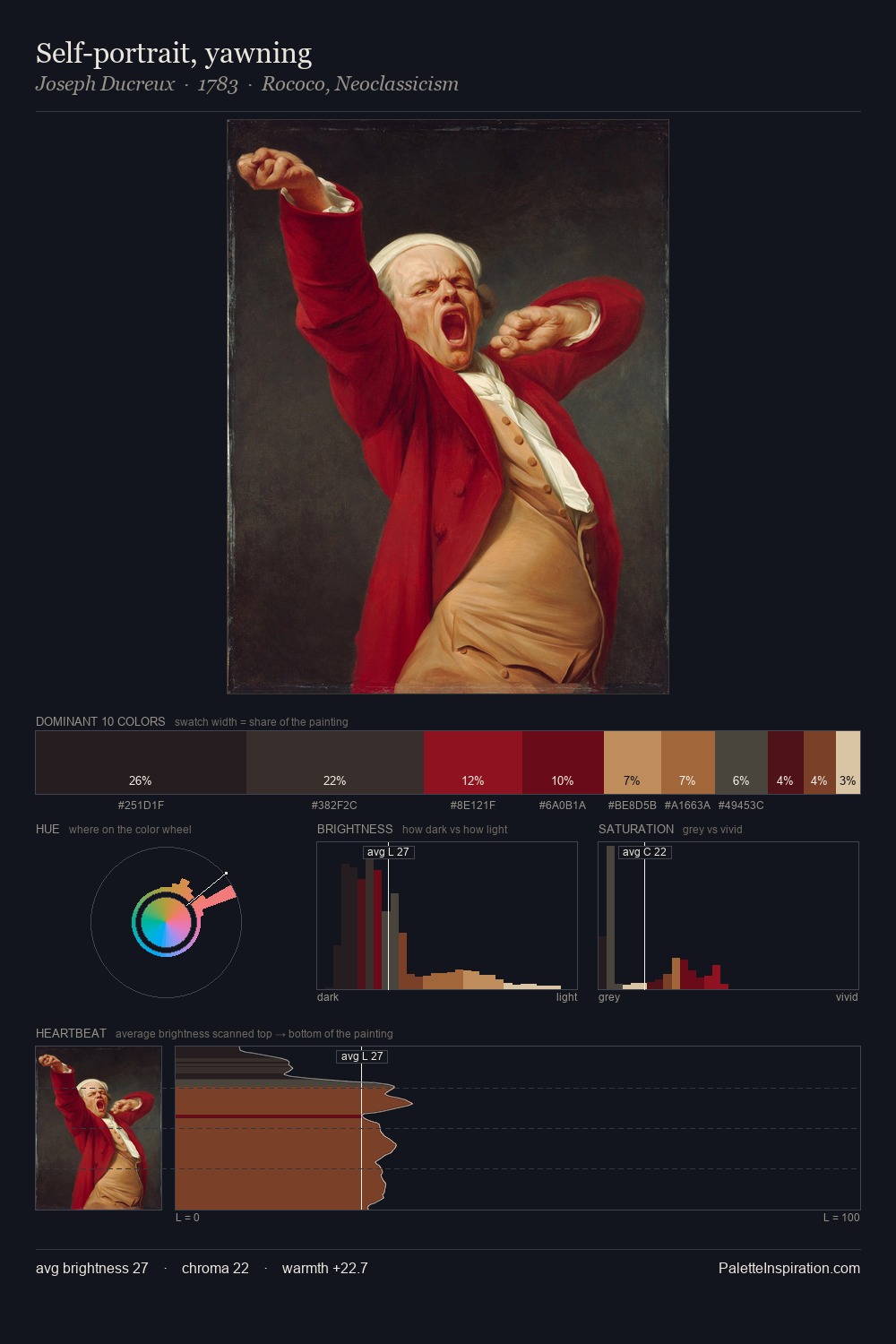896x1344 pixels.
Task: Click the hex label '#251D1F'
Action: click(141, 805)
